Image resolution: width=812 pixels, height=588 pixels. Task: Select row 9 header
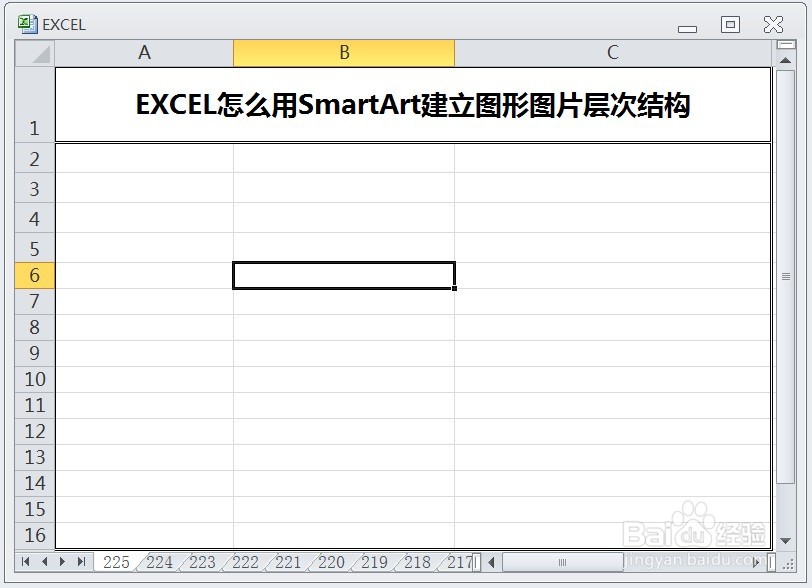[35, 353]
